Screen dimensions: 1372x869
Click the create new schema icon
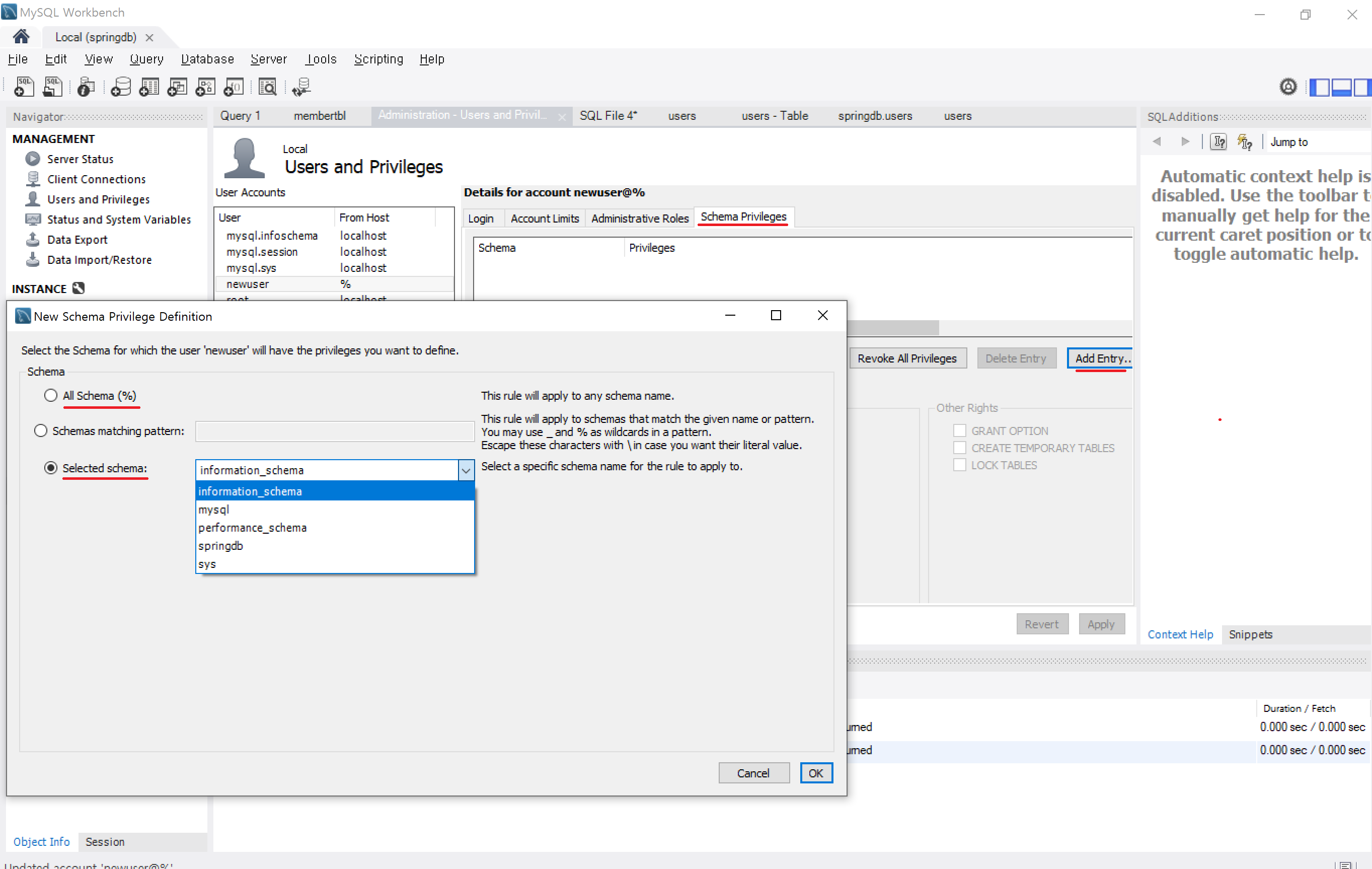[121, 87]
